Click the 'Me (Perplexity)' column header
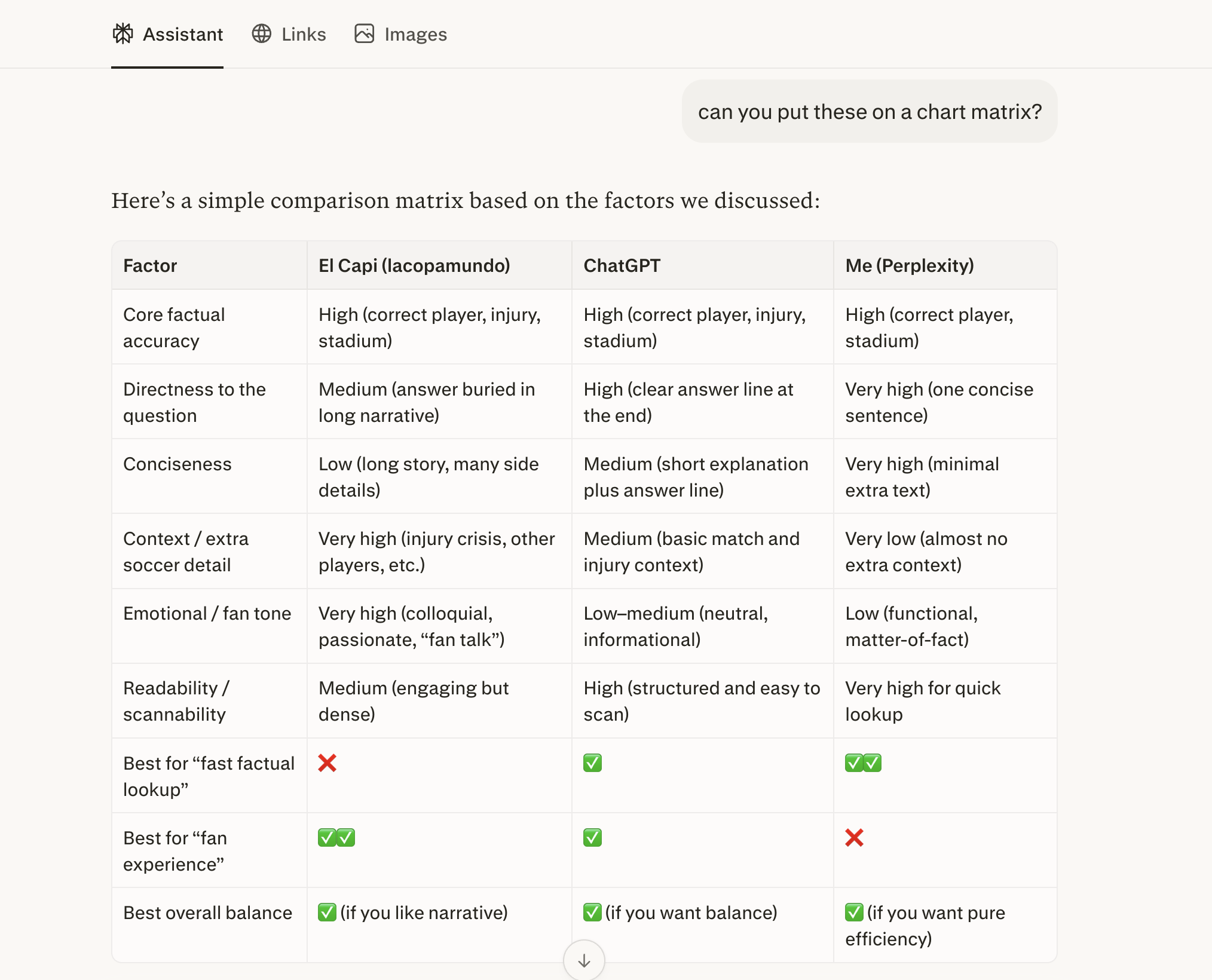Viewport: 1212px width, 980px height. [x=909, y=265]
